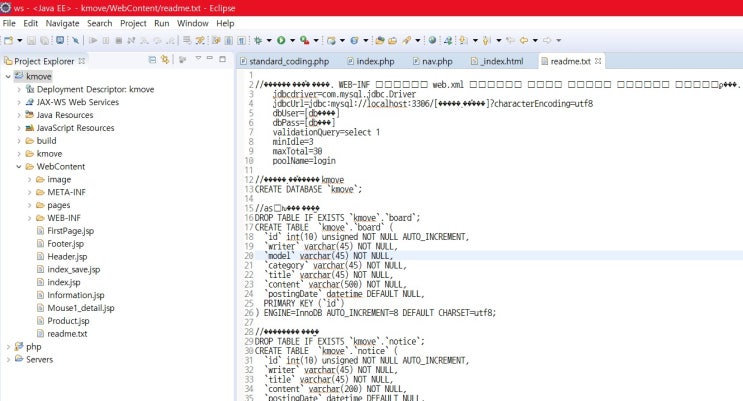Click the New Server toolbar icon

point(331,41)
